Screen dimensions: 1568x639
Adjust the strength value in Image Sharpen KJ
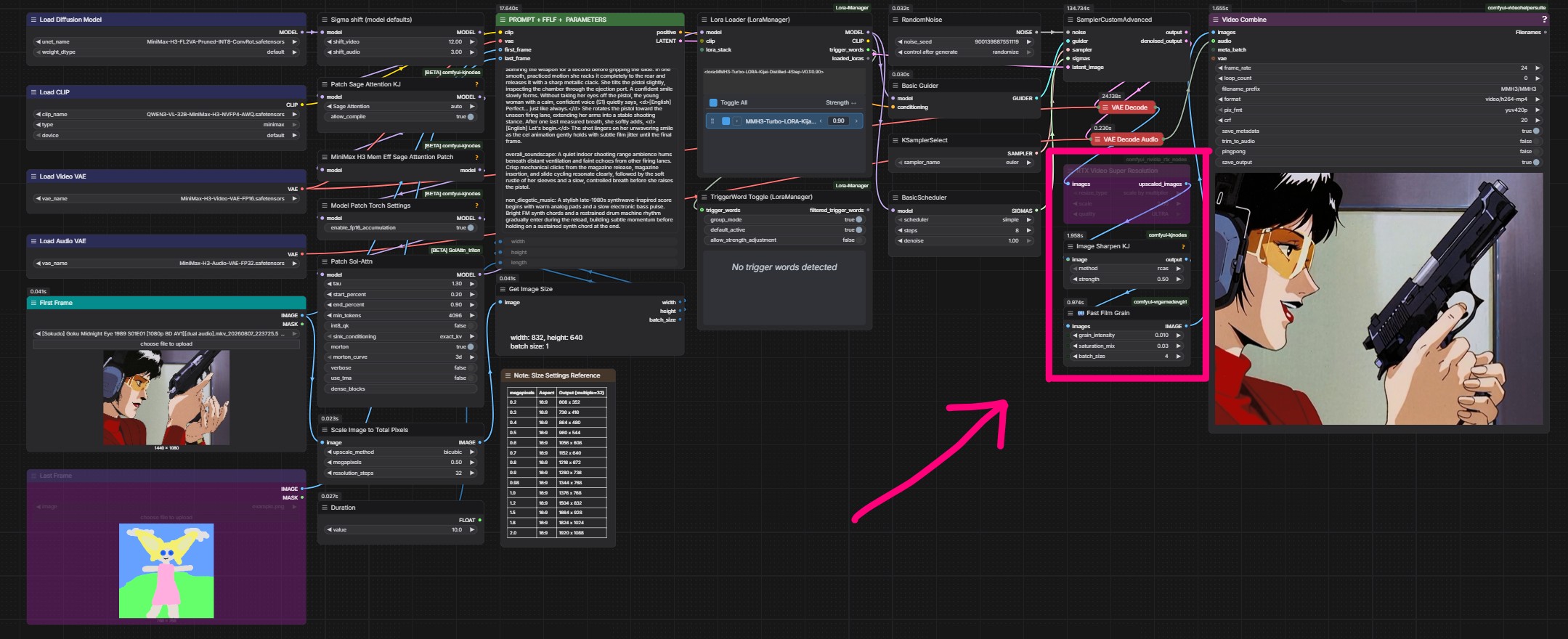tap(1127, 280)
